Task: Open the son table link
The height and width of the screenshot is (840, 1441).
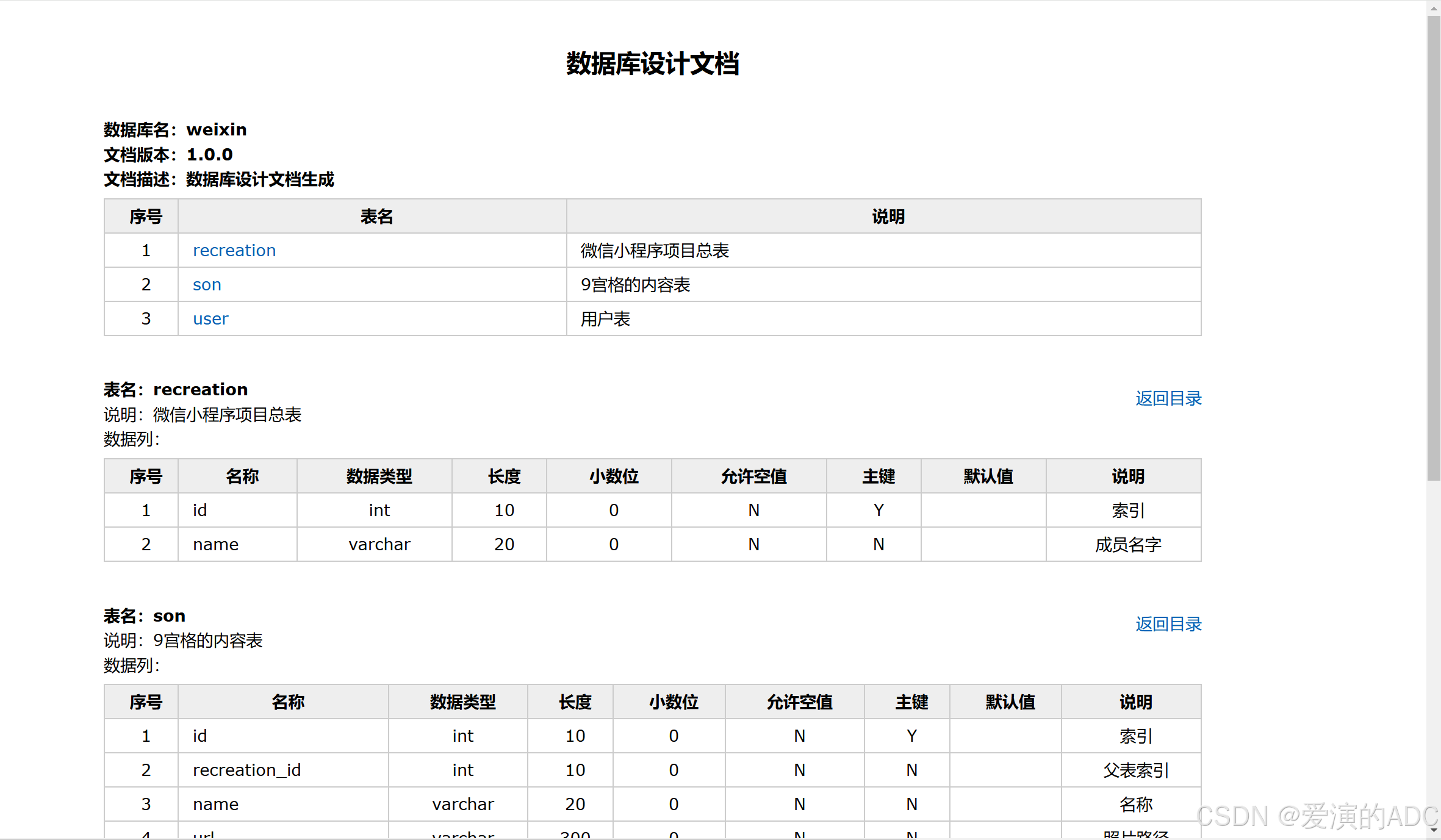Action: (207, 285)
